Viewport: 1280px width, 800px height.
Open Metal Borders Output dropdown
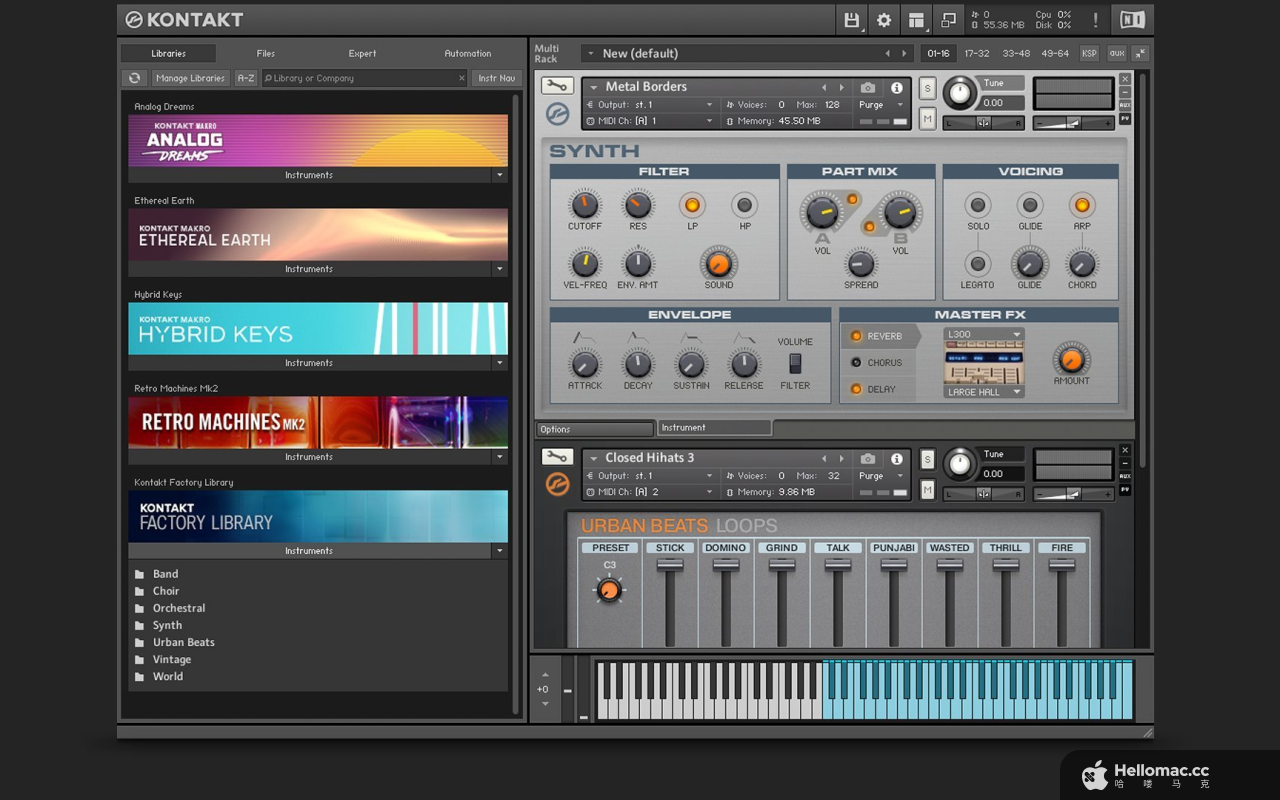click(650, 105)
